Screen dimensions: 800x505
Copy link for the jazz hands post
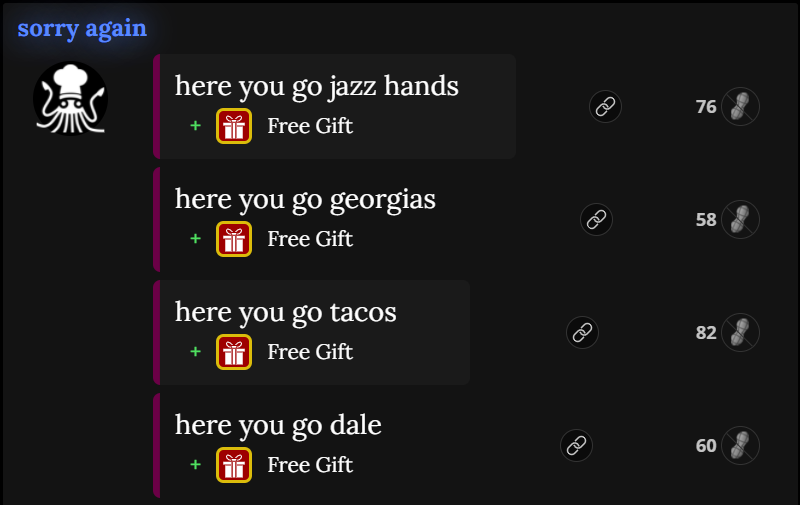605,107
